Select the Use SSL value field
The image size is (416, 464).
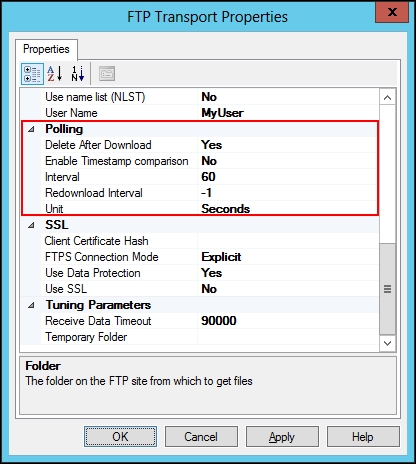288,289
